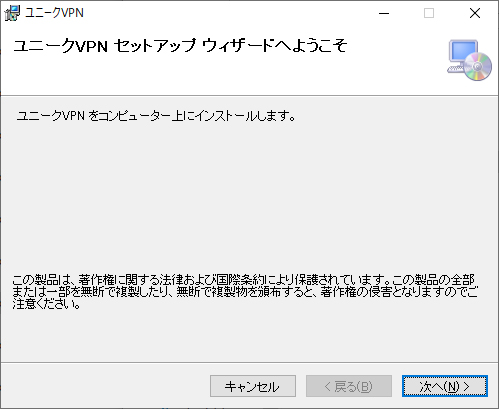Click the コンピューター上にインストールします description text

[156, 116]
